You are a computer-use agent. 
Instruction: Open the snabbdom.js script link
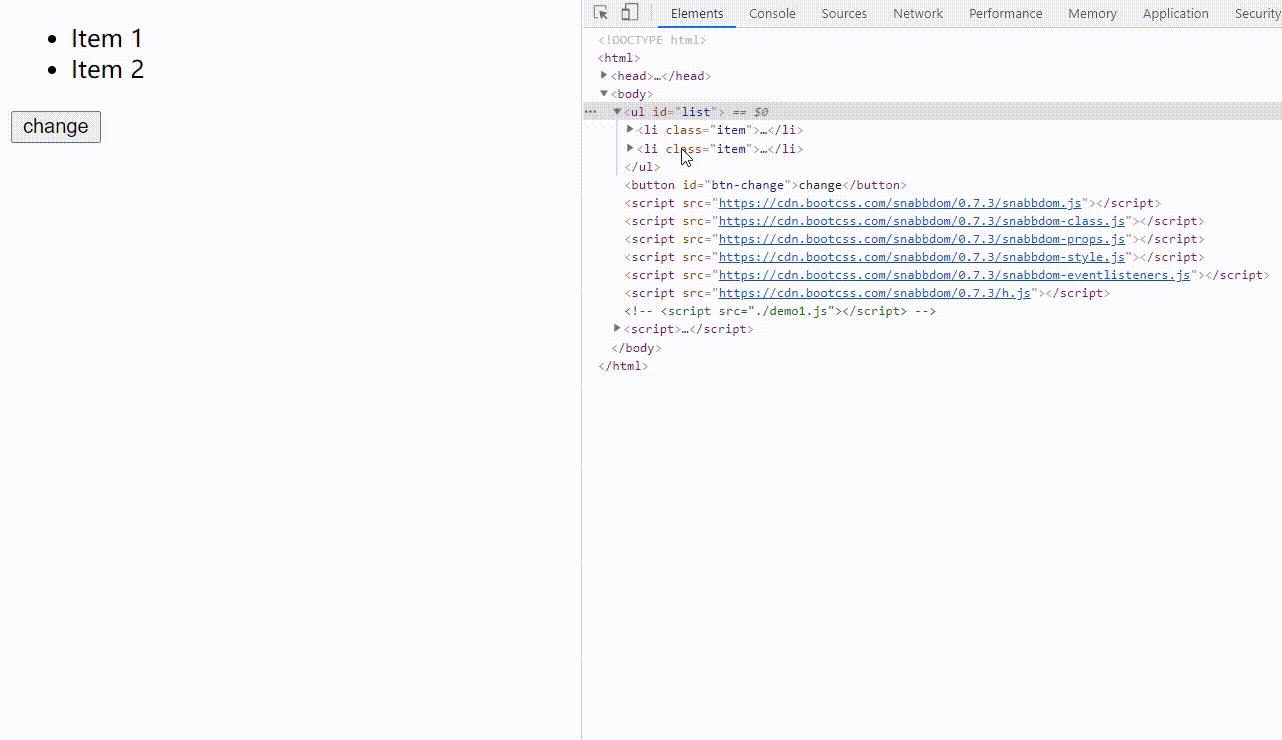[900, 203]
